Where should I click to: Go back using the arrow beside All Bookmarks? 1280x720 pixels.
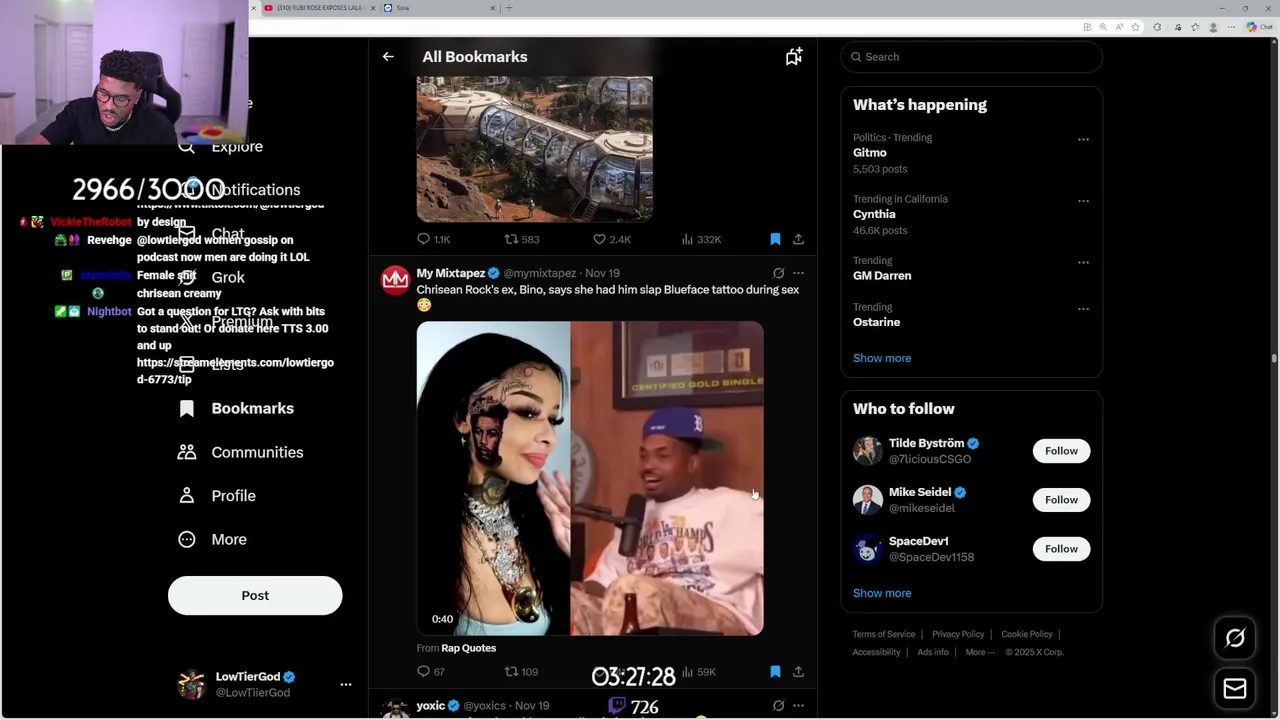click(388, 57)
